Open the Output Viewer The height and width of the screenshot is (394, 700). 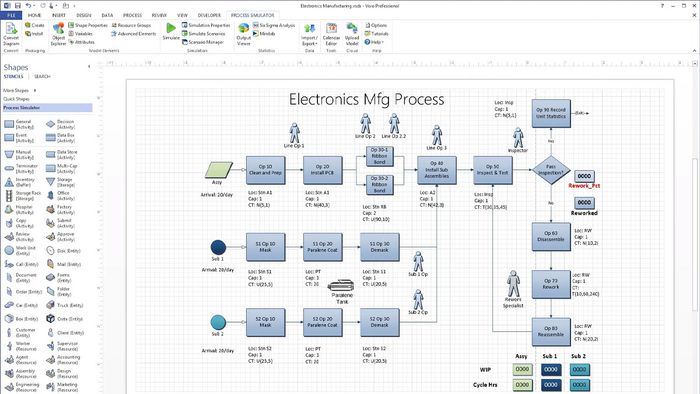click(244, 34)
